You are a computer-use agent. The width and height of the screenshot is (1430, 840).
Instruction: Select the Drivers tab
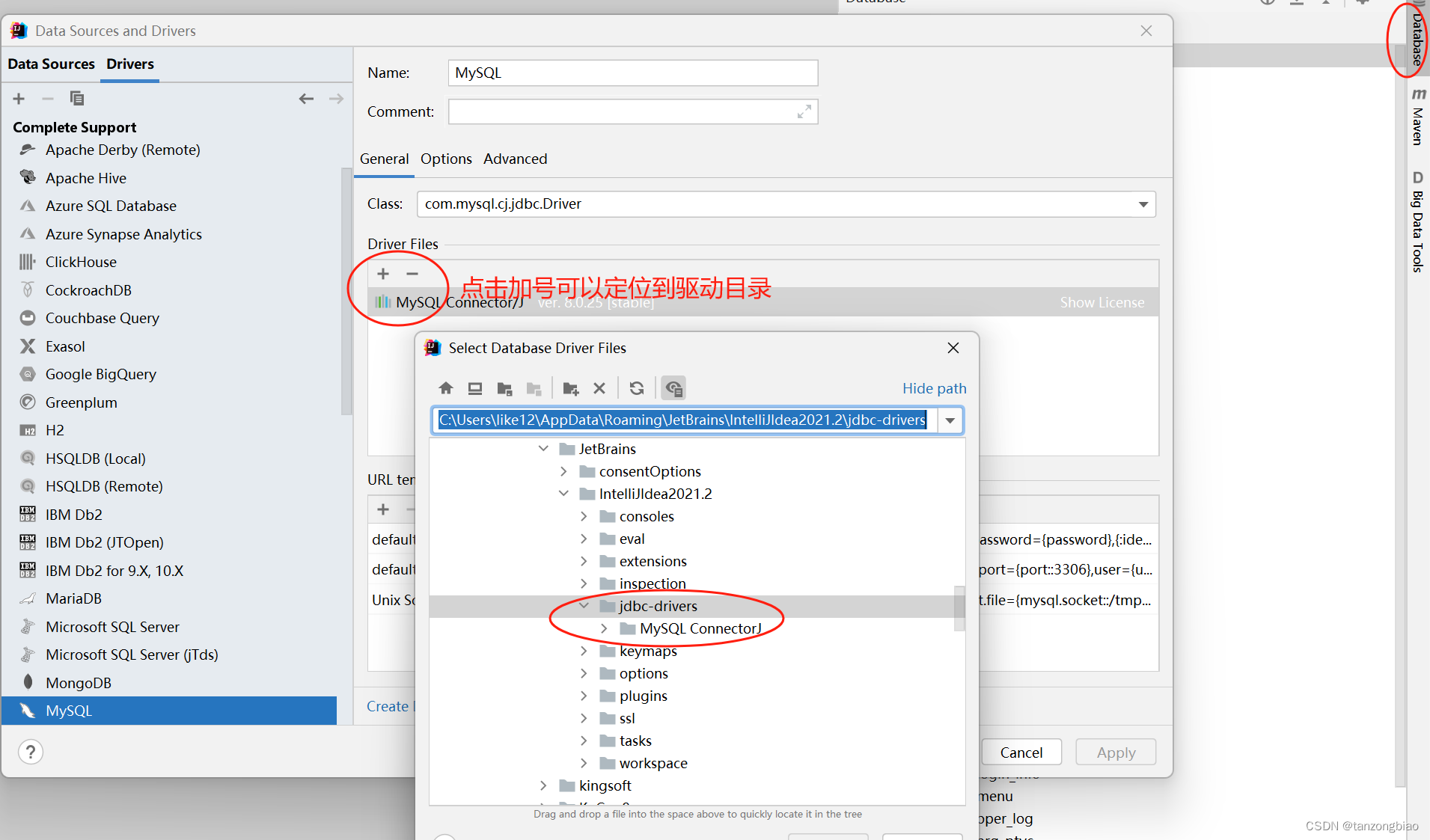130,64
